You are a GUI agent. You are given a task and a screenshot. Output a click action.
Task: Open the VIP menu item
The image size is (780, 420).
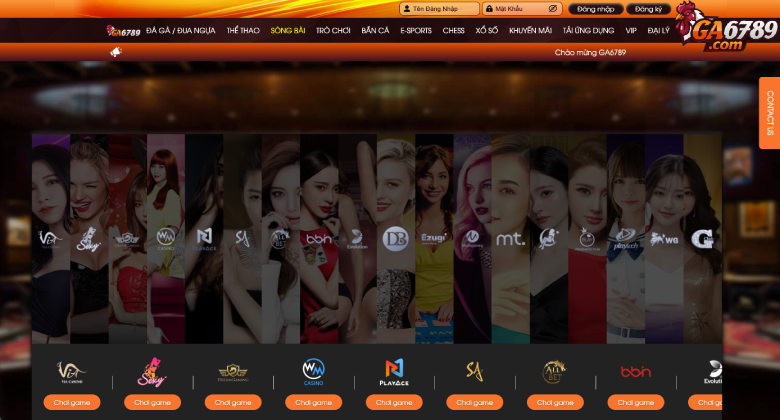[631, 30]
